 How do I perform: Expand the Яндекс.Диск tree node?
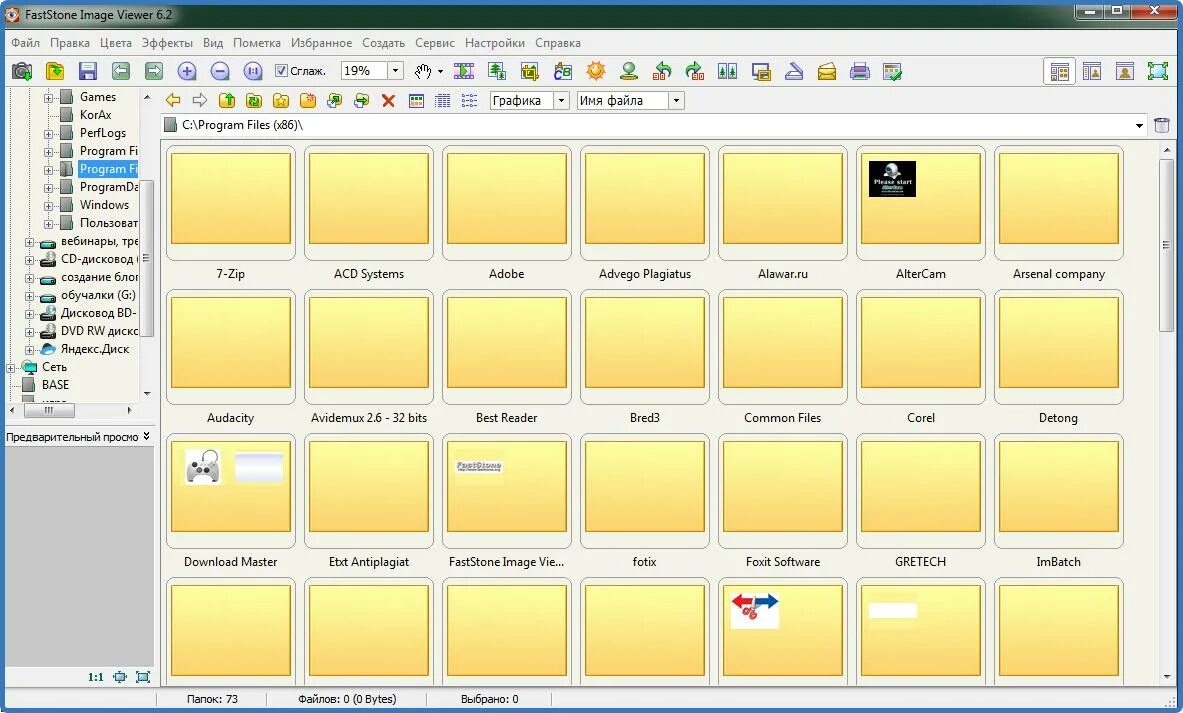[29, 349]
